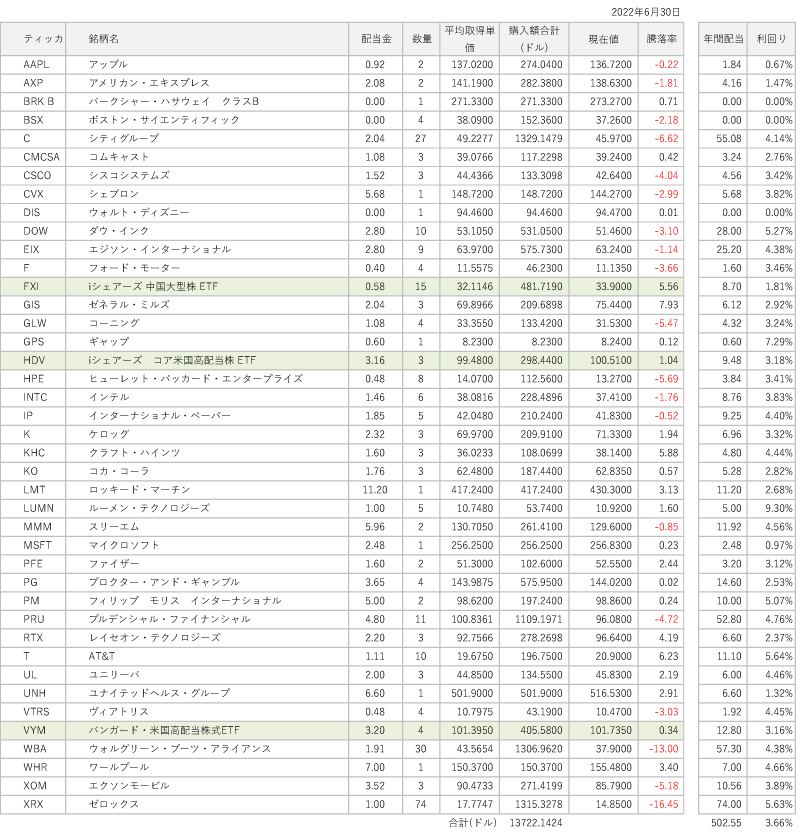Viewport: 800px width, 832px height.
Task: Click the WBA ticker cell
Action: click(x=33, y=749)
